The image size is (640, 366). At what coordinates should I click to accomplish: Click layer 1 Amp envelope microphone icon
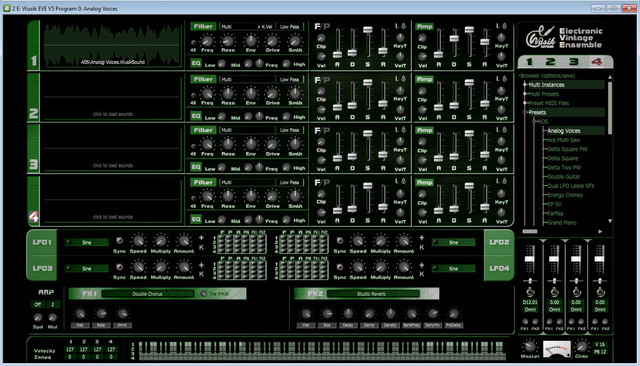click(504, 26)
